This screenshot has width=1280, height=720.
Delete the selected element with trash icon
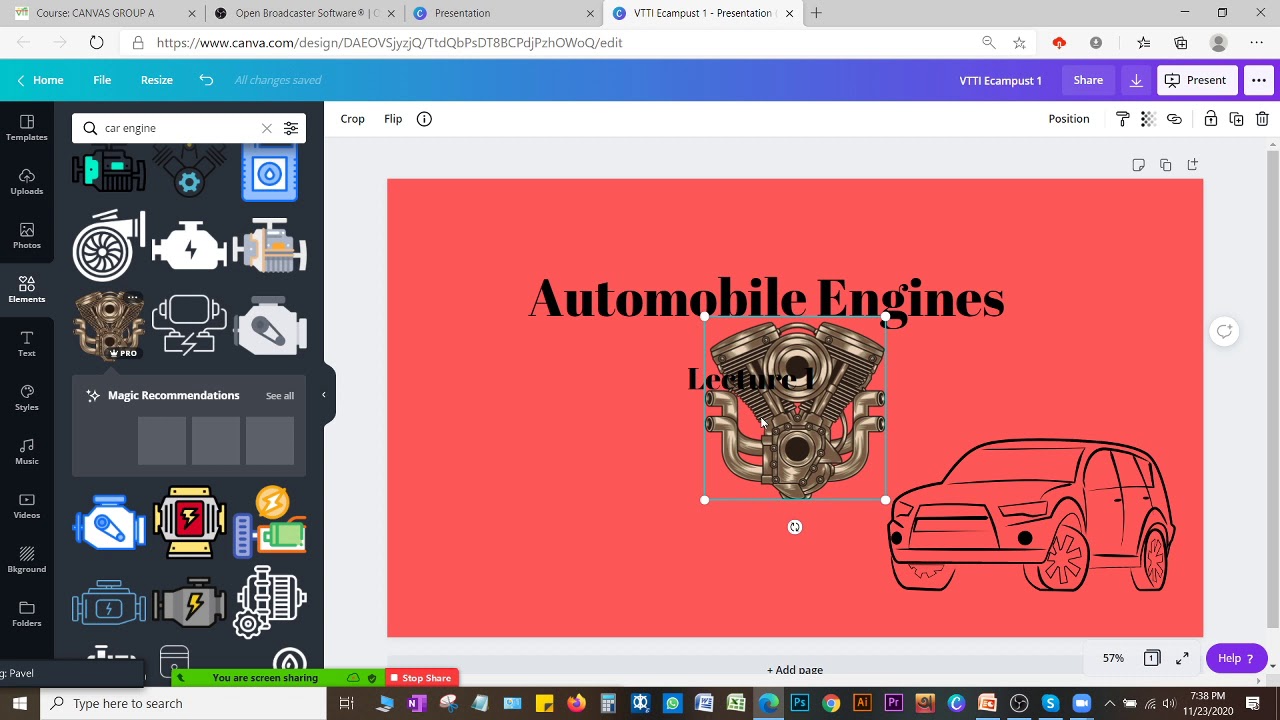pyautogui.click(x=1262, y=119)
